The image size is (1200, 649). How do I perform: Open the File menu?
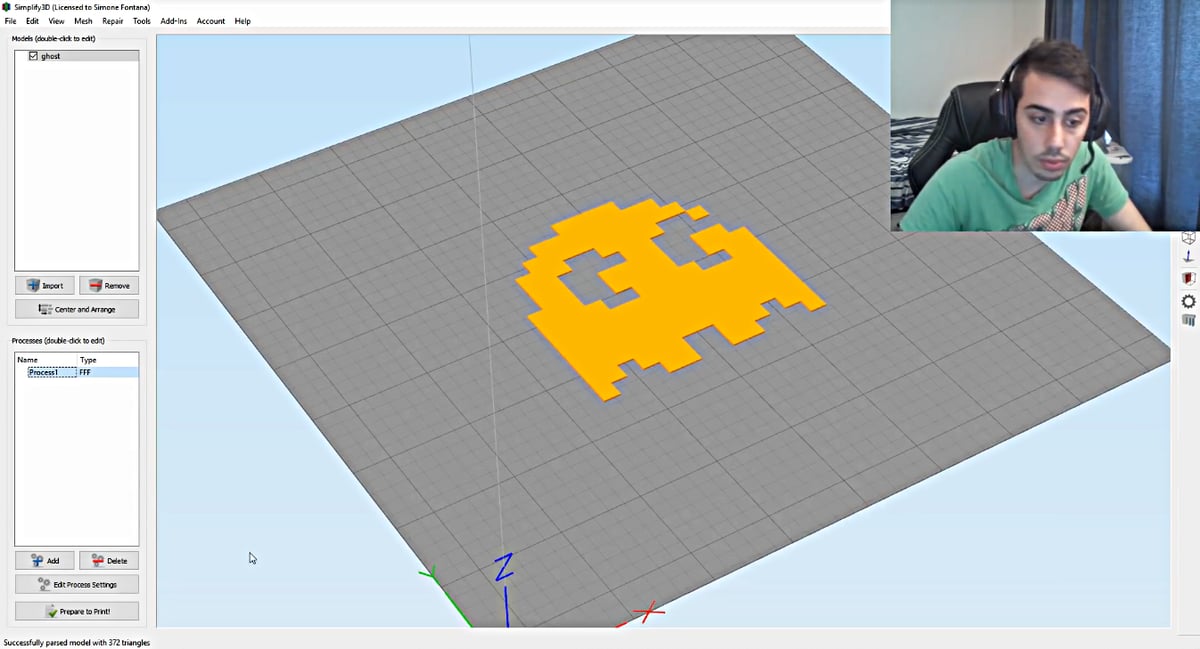click(x=10, y=21)
